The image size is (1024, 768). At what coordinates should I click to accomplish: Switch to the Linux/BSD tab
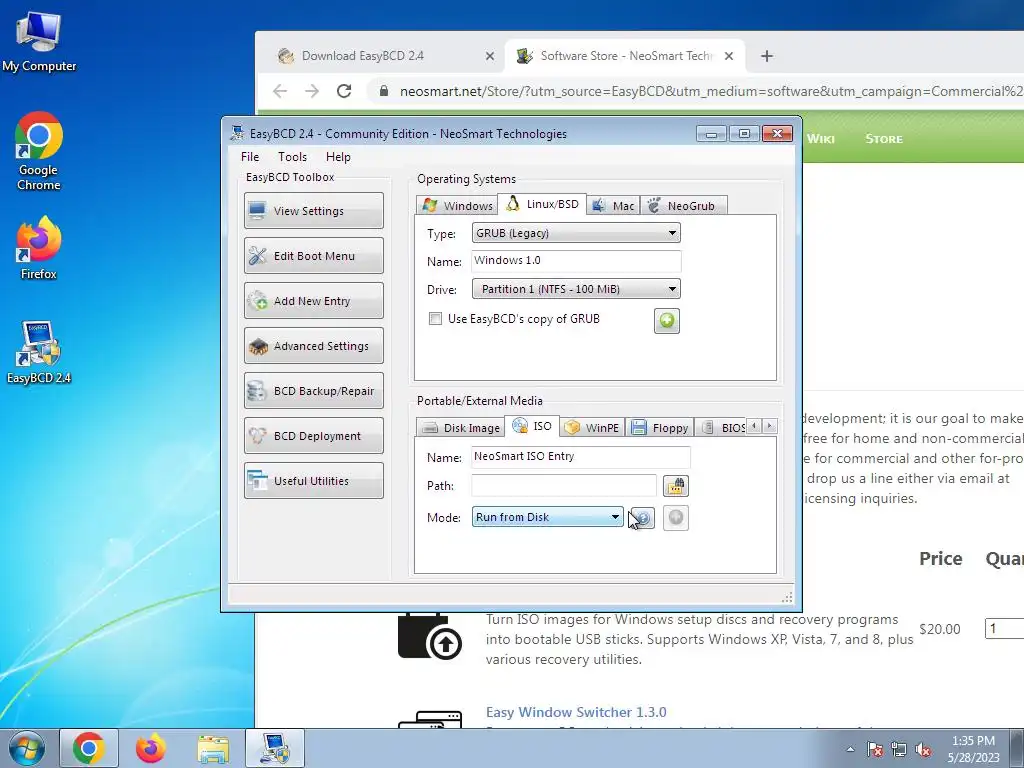point(542,204)
